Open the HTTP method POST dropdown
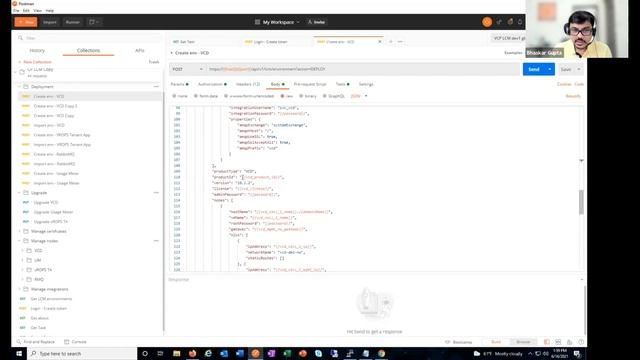 pyautogui.click(x=187, y=69)
